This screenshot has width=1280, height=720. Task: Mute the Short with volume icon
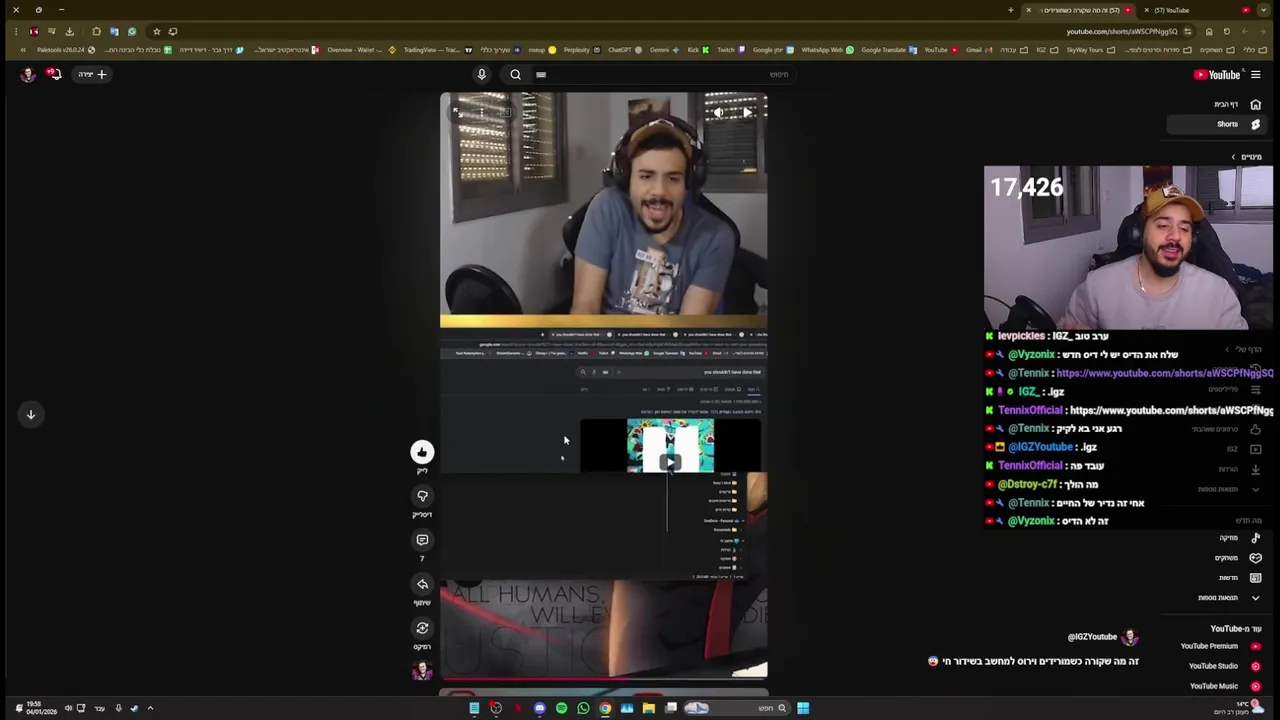(719, 113)
